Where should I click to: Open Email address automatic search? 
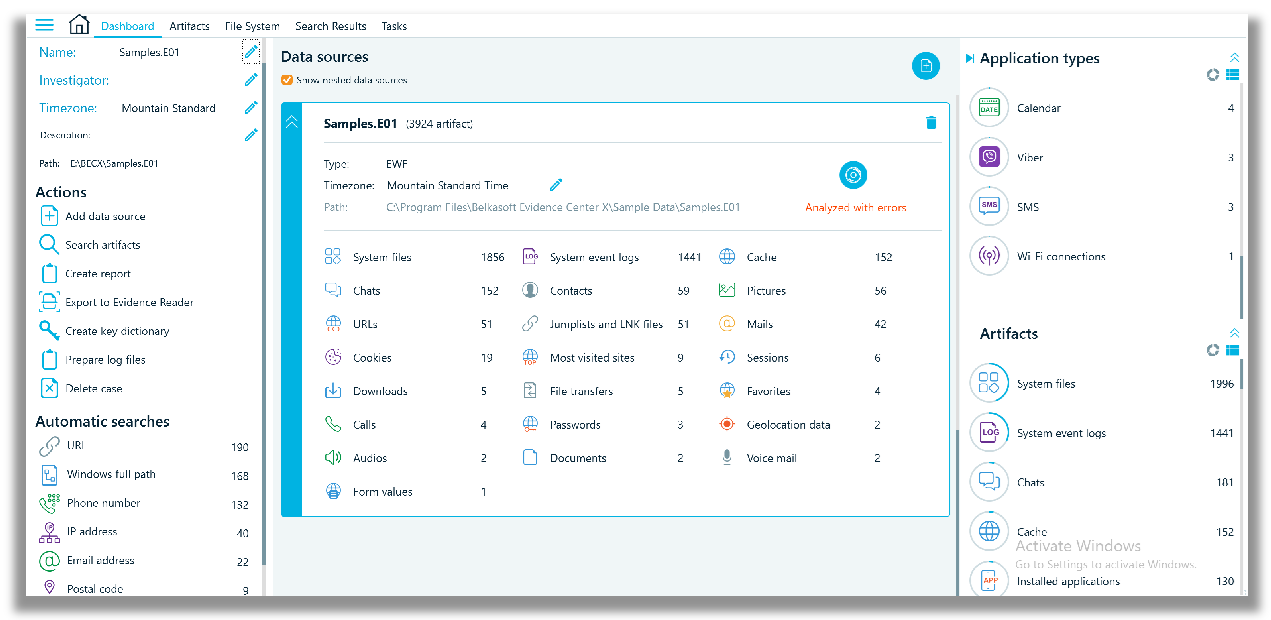point(144,561)
